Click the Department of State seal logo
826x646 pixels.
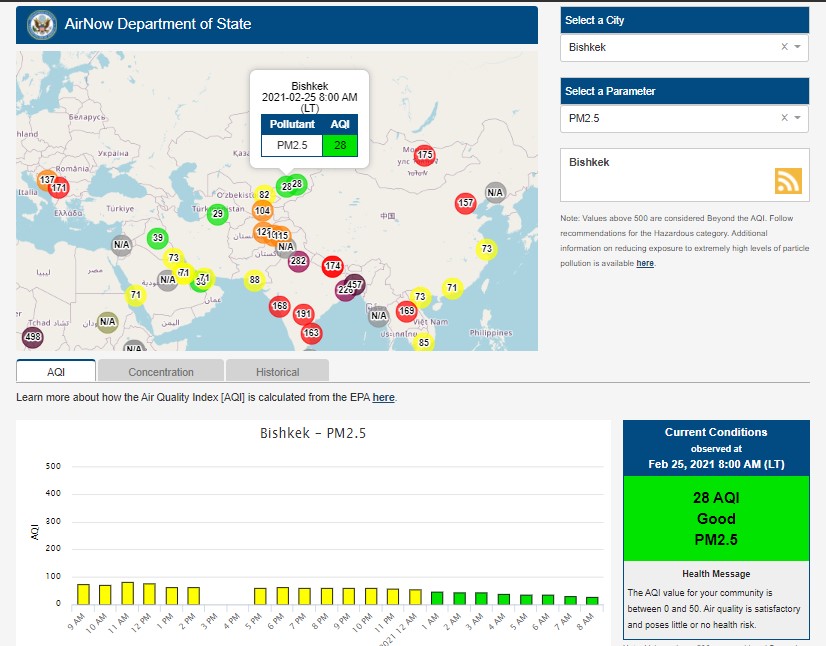[x=42, y=23]
